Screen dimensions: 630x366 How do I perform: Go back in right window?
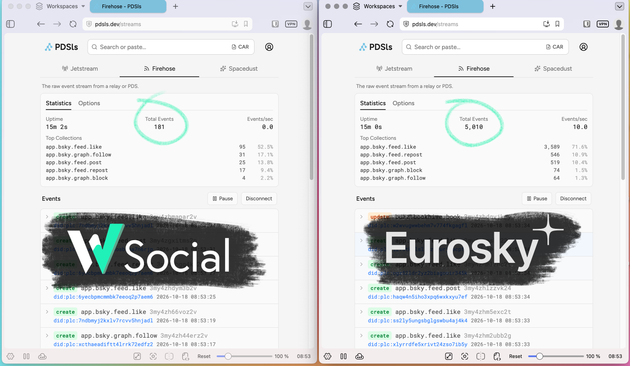click(x=358, y=24)
